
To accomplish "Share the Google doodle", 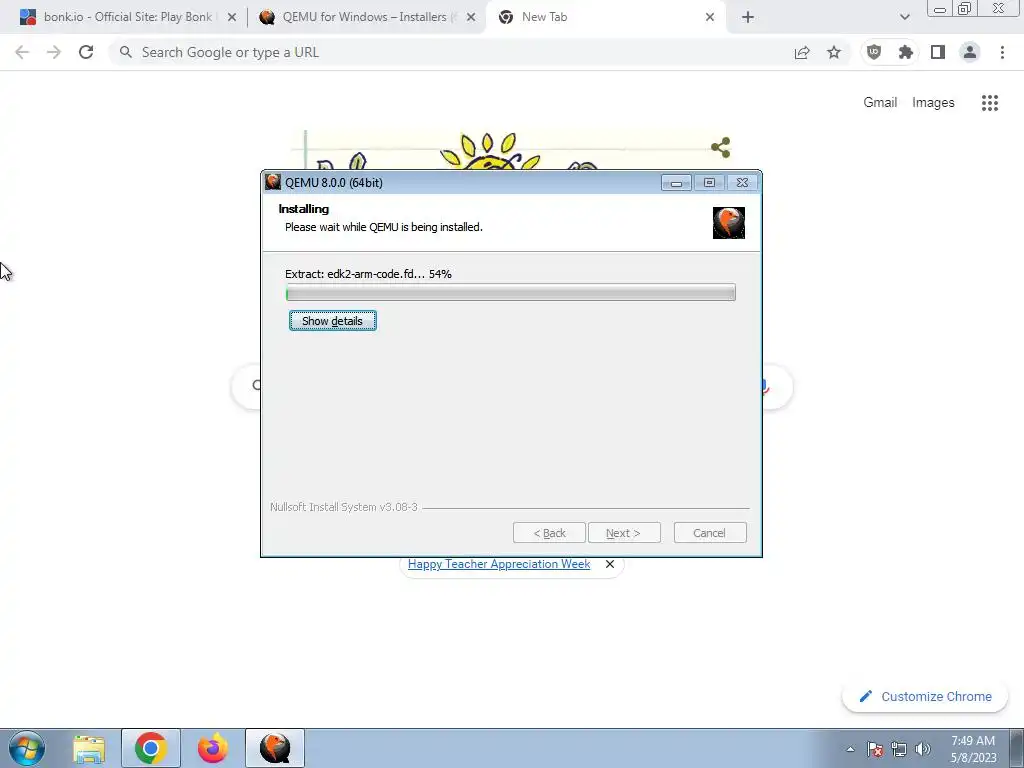I will [720, 147].
